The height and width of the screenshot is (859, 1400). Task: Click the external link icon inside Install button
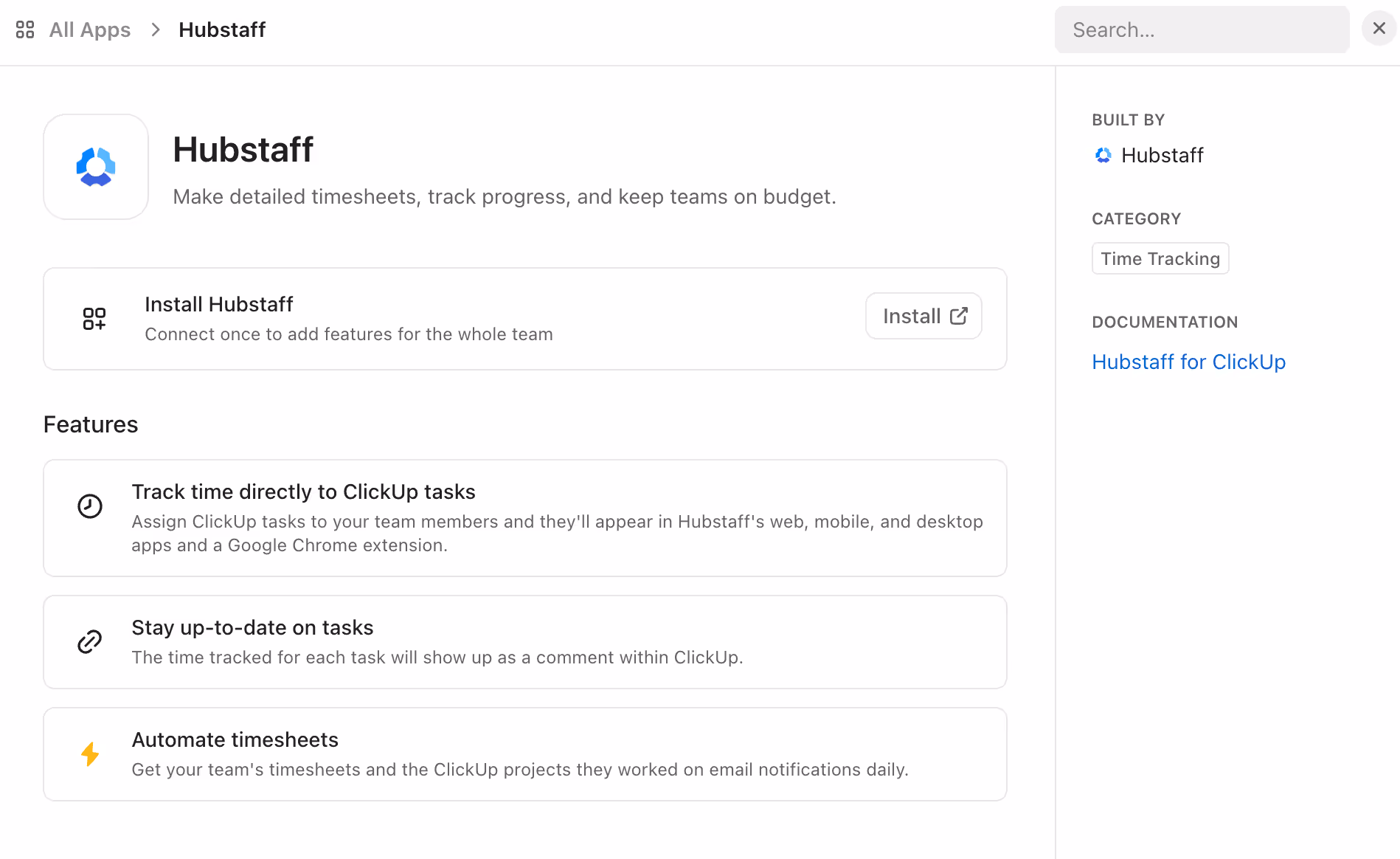(x=958, y=315)
